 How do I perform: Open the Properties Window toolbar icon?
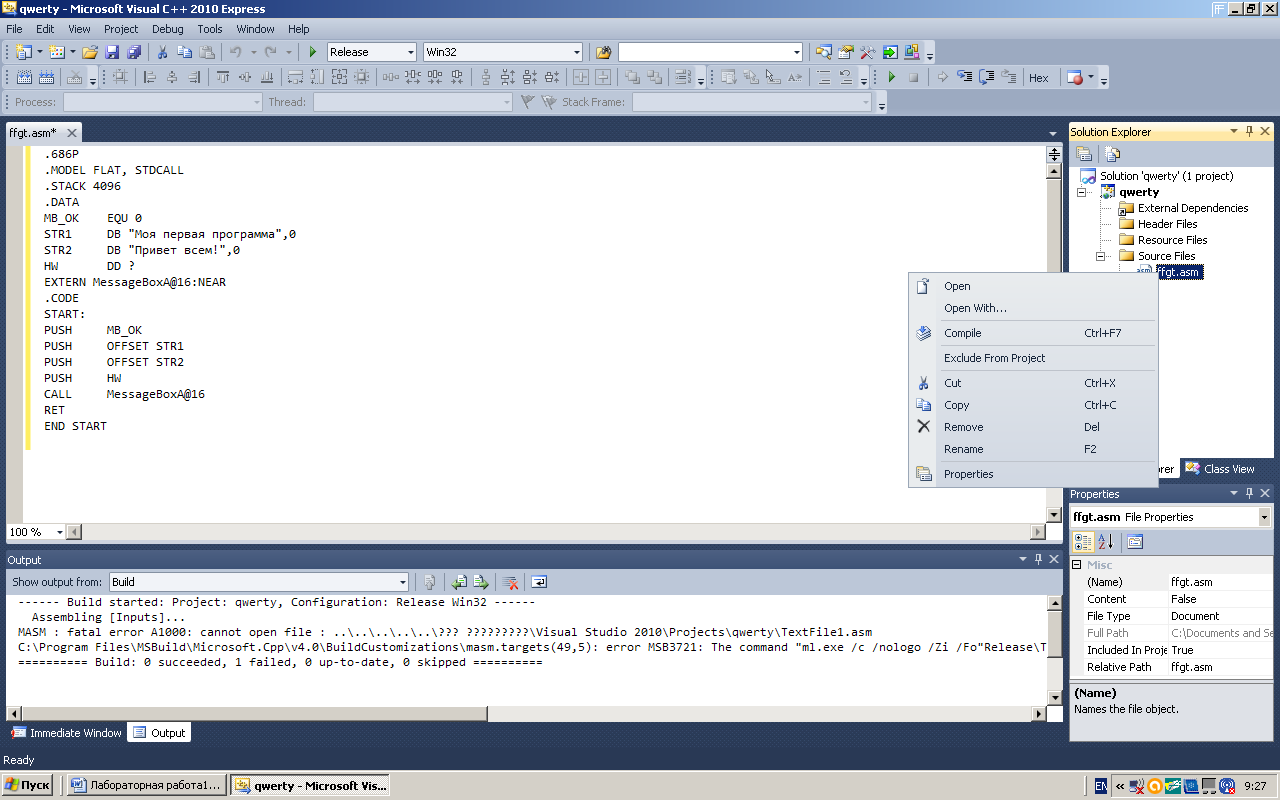tap(846, 52)
